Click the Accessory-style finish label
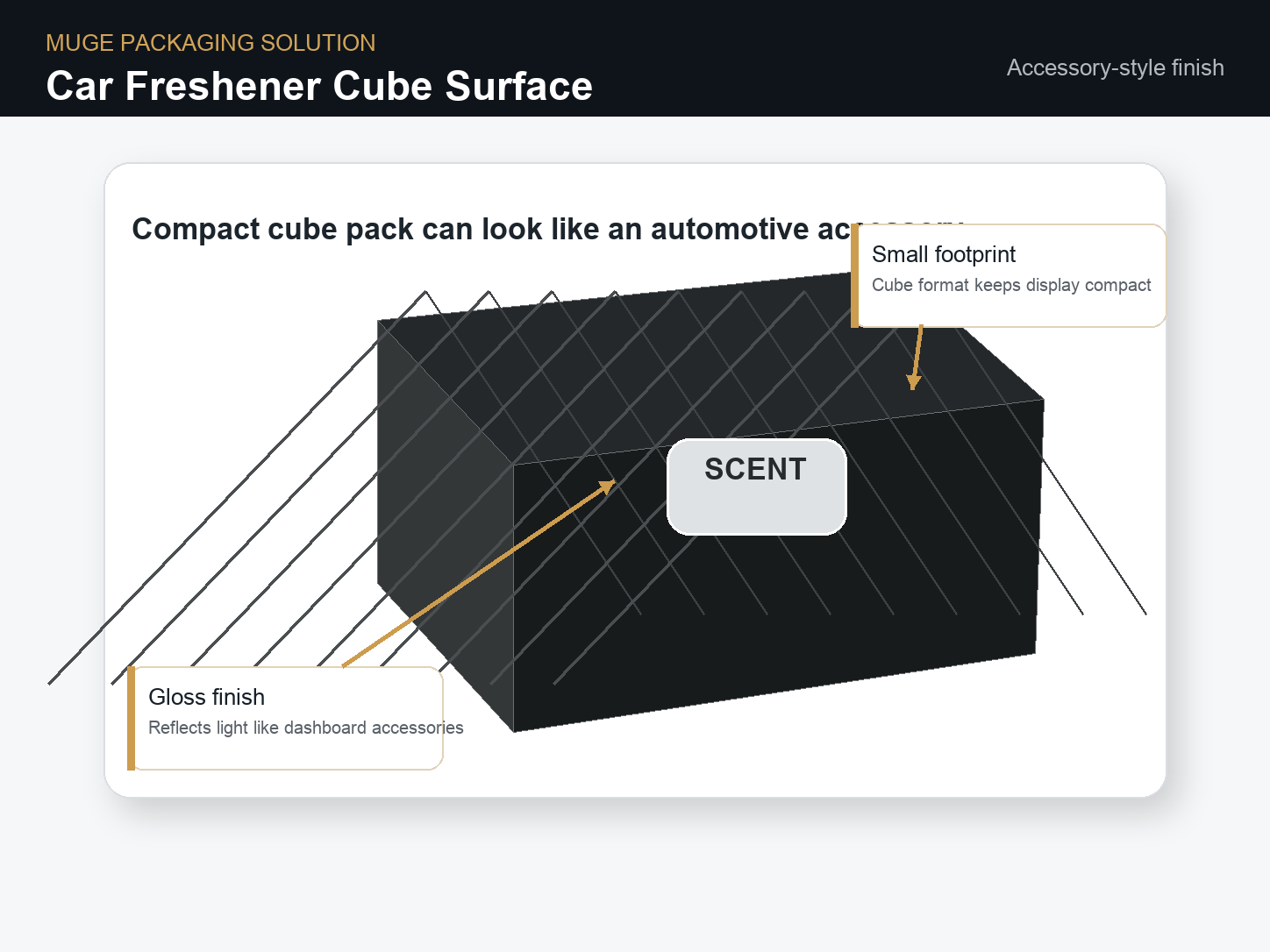1270x952 pixels. pyautogui.click(x=1115, y=67)
